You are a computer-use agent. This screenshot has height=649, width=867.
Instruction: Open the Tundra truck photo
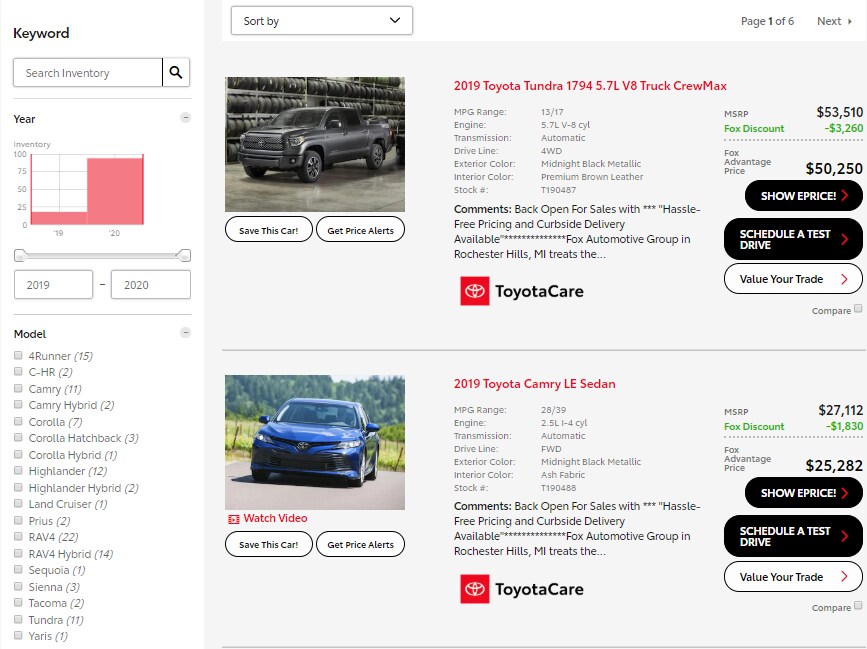315,144
